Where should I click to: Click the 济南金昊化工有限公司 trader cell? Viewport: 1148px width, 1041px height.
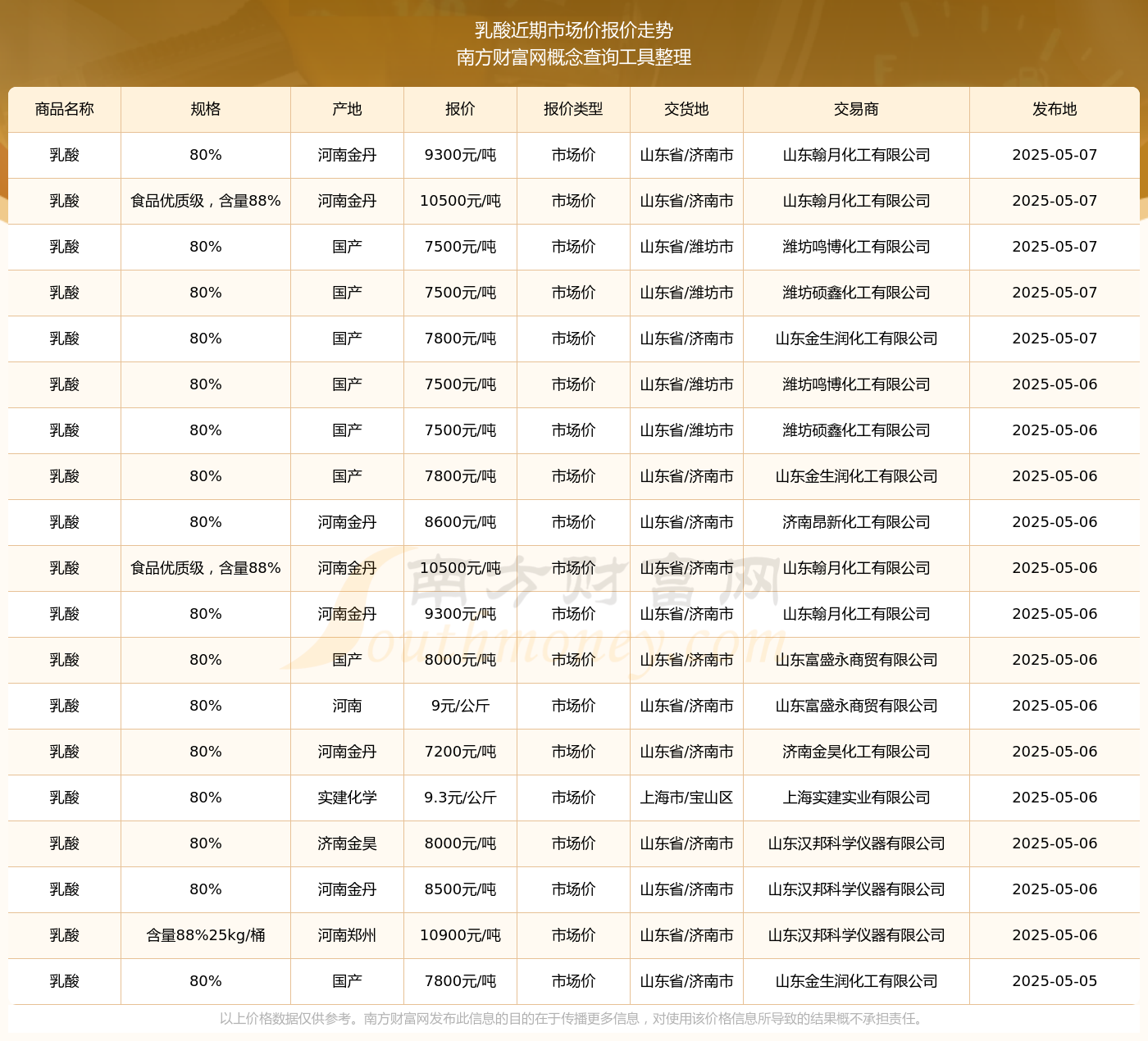[x=856, y=752]
